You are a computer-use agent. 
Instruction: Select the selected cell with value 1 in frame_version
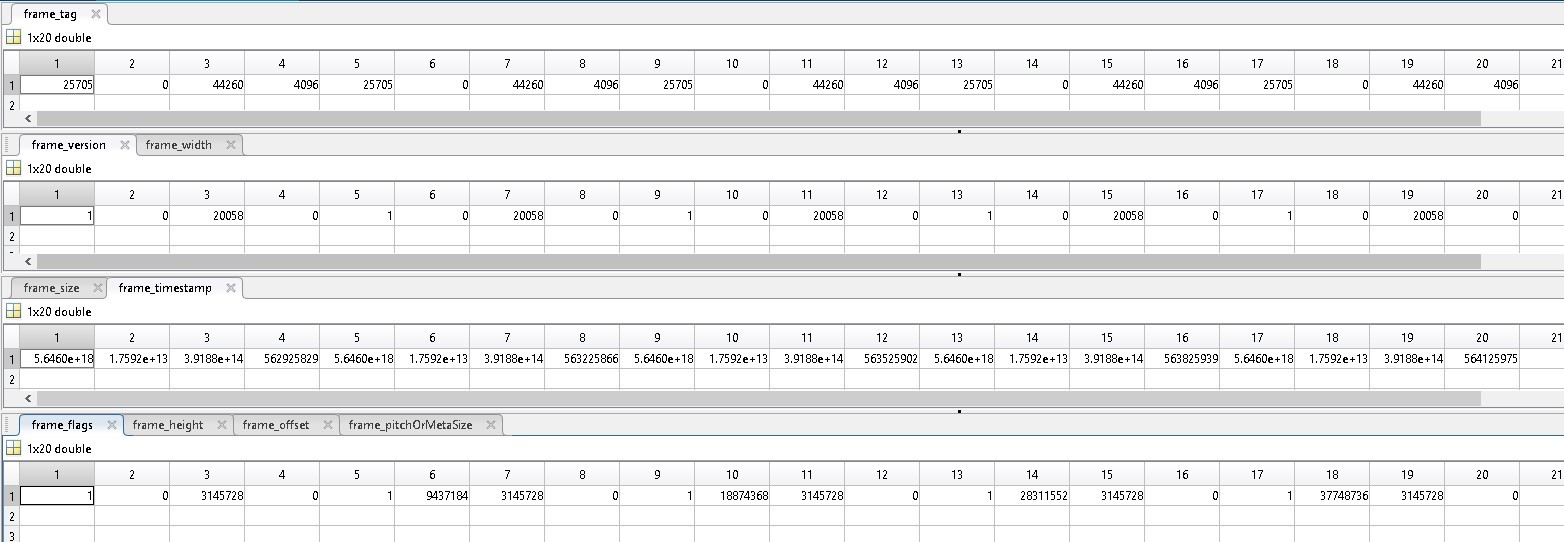pyautogui.click(x=57, y=215)
